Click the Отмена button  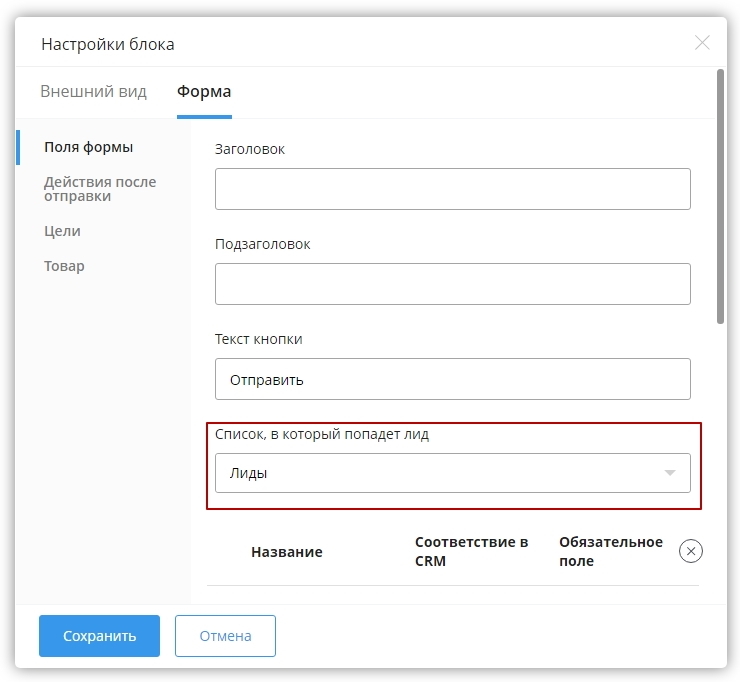[x=225, y=636]
